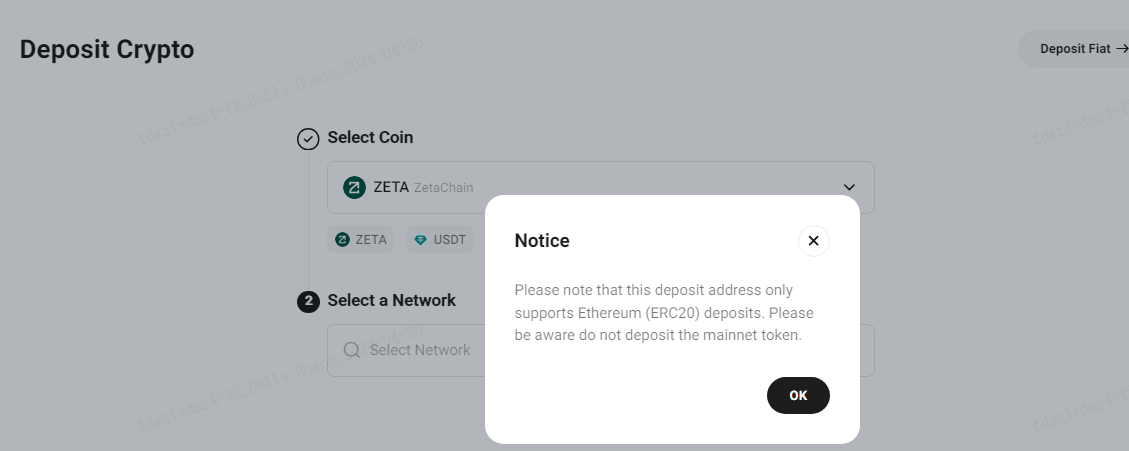Click the USDT diamond icon in the chip
Viewport: 1129px width, 451px height.
[x=420, y=240]
